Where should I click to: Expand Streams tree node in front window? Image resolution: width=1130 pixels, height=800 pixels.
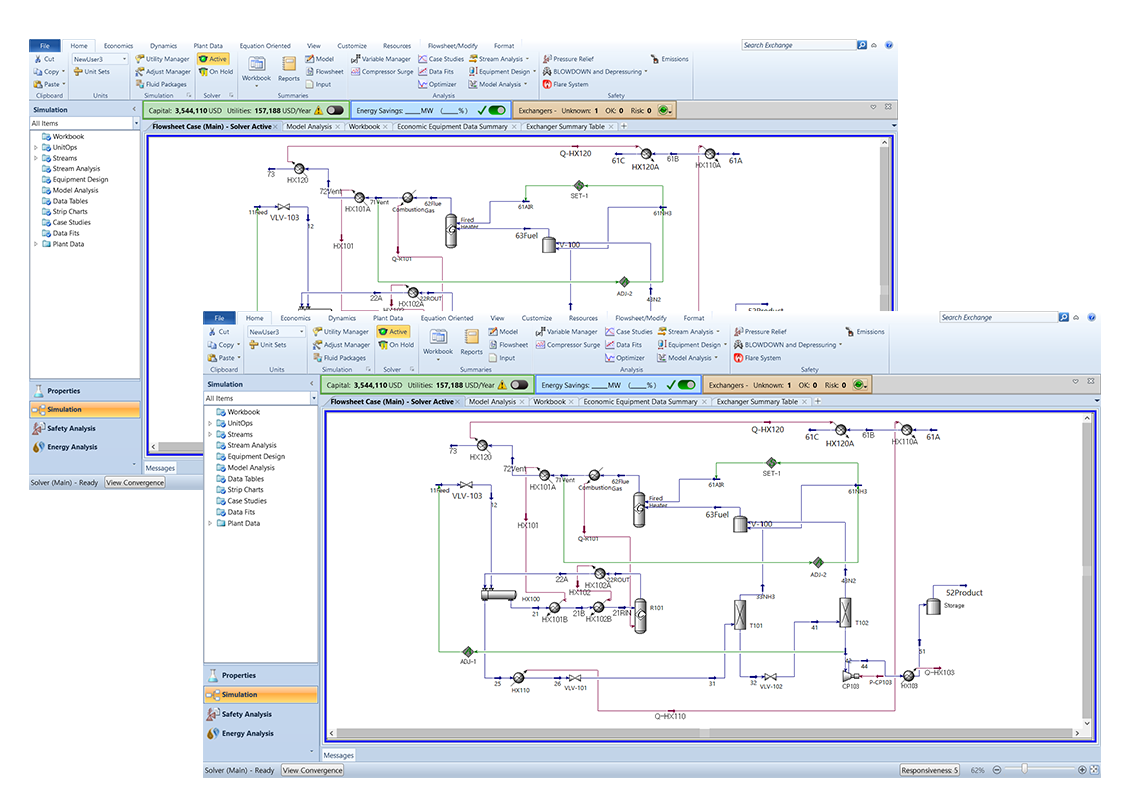210,435
